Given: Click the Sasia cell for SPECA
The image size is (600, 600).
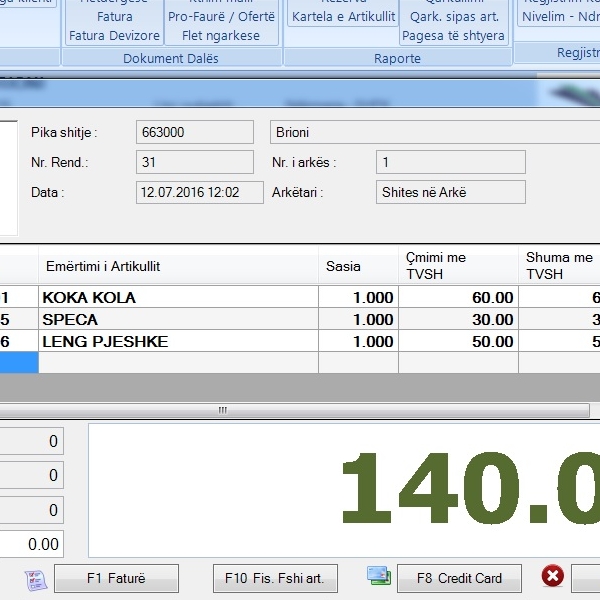Looking at the screenshot, I should [x=358, y=320].
